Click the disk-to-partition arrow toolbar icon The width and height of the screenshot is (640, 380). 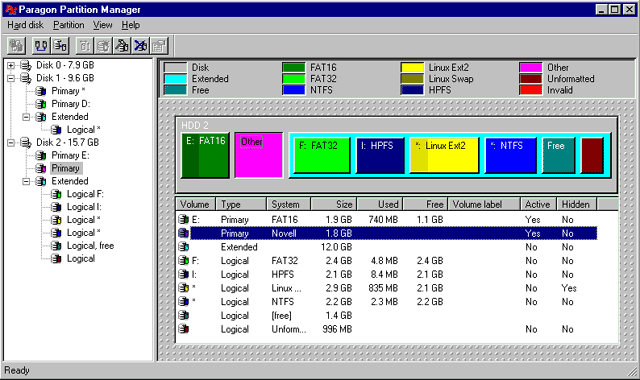tap(60, 45)
